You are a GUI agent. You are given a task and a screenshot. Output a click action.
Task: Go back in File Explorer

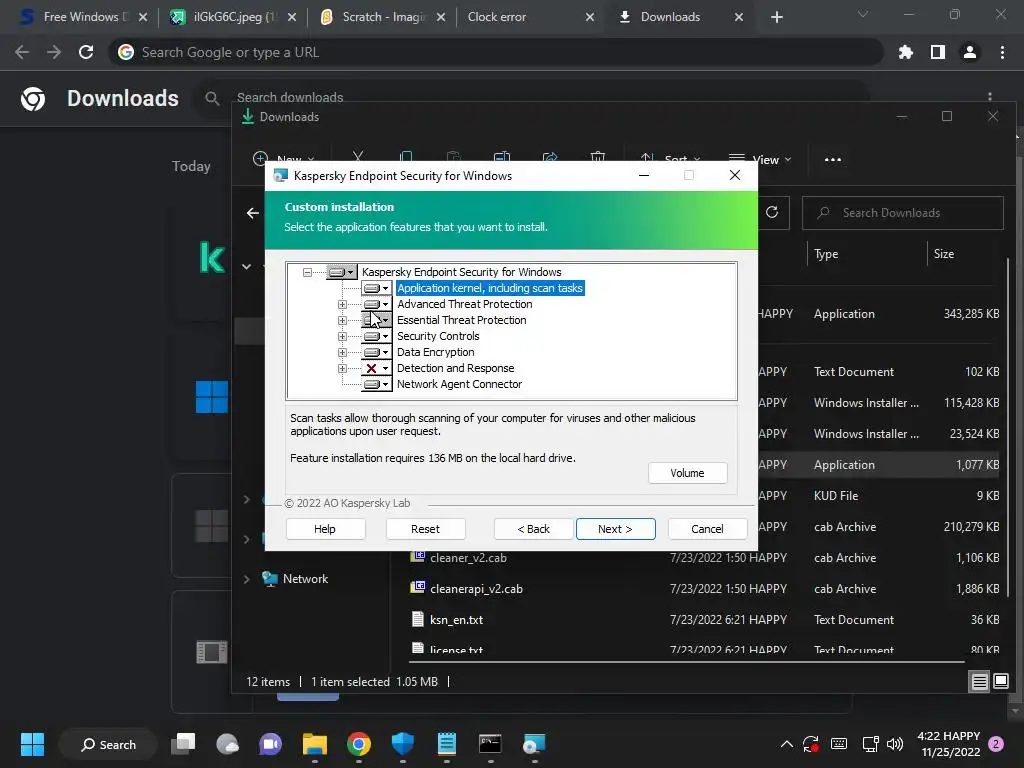point(253,213)
